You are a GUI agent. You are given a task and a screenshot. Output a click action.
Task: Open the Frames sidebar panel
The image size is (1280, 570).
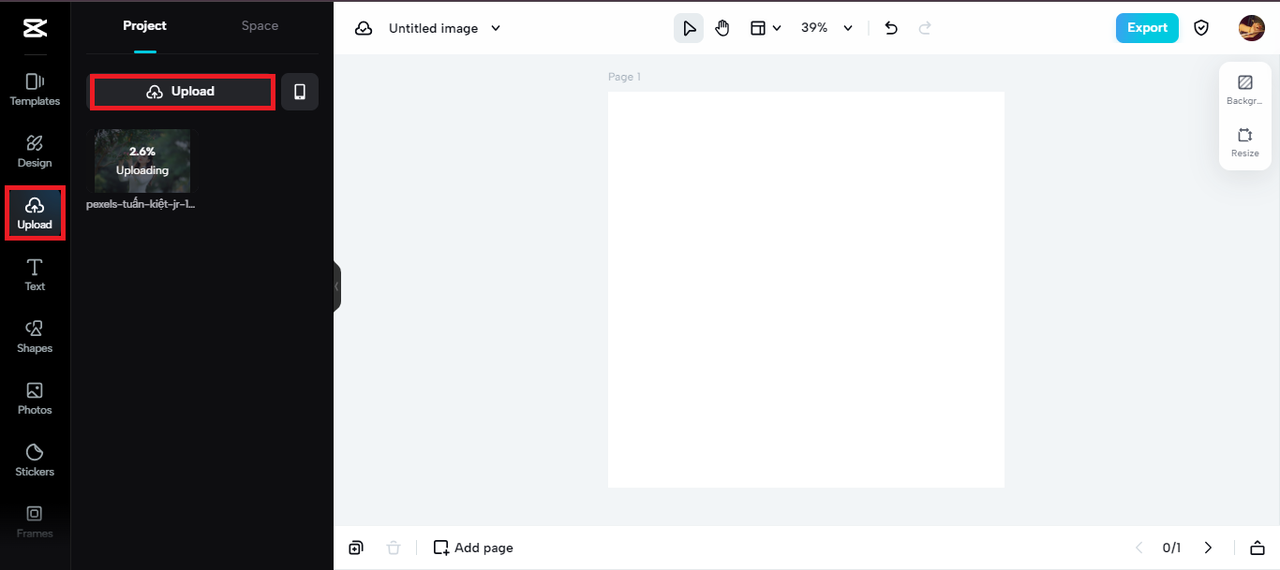[35, 522]
